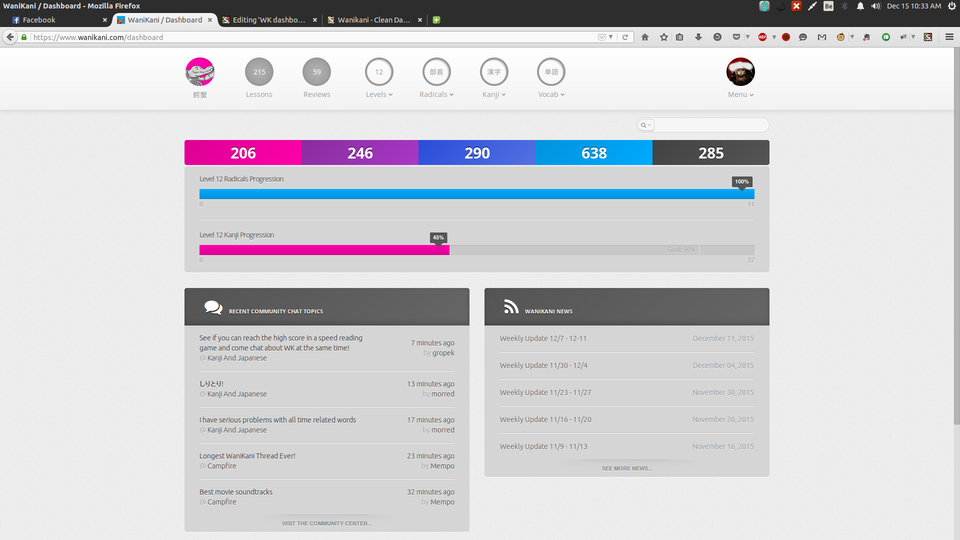Open the Firefox hamburger menu
The height and width of the screenshot is (540, 960).
(x=949, y=37)
